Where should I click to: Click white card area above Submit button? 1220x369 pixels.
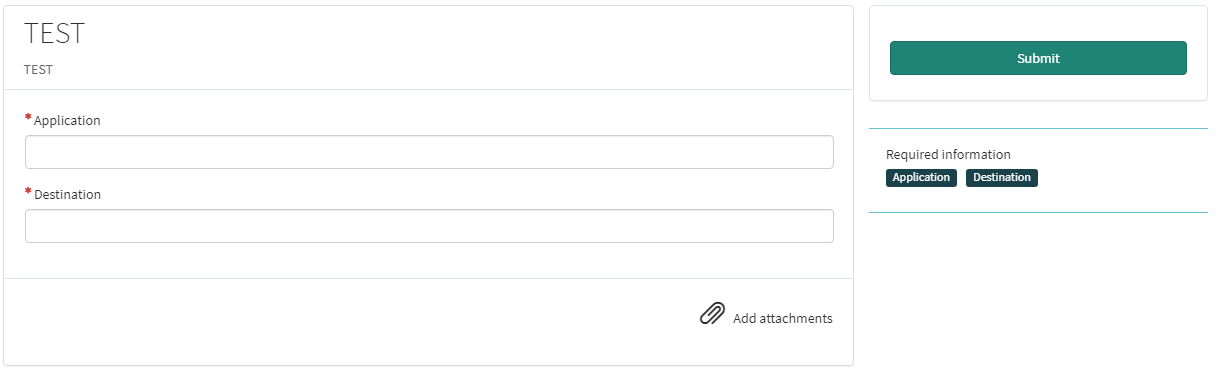pyautogui.click(x=1038, y=24)
